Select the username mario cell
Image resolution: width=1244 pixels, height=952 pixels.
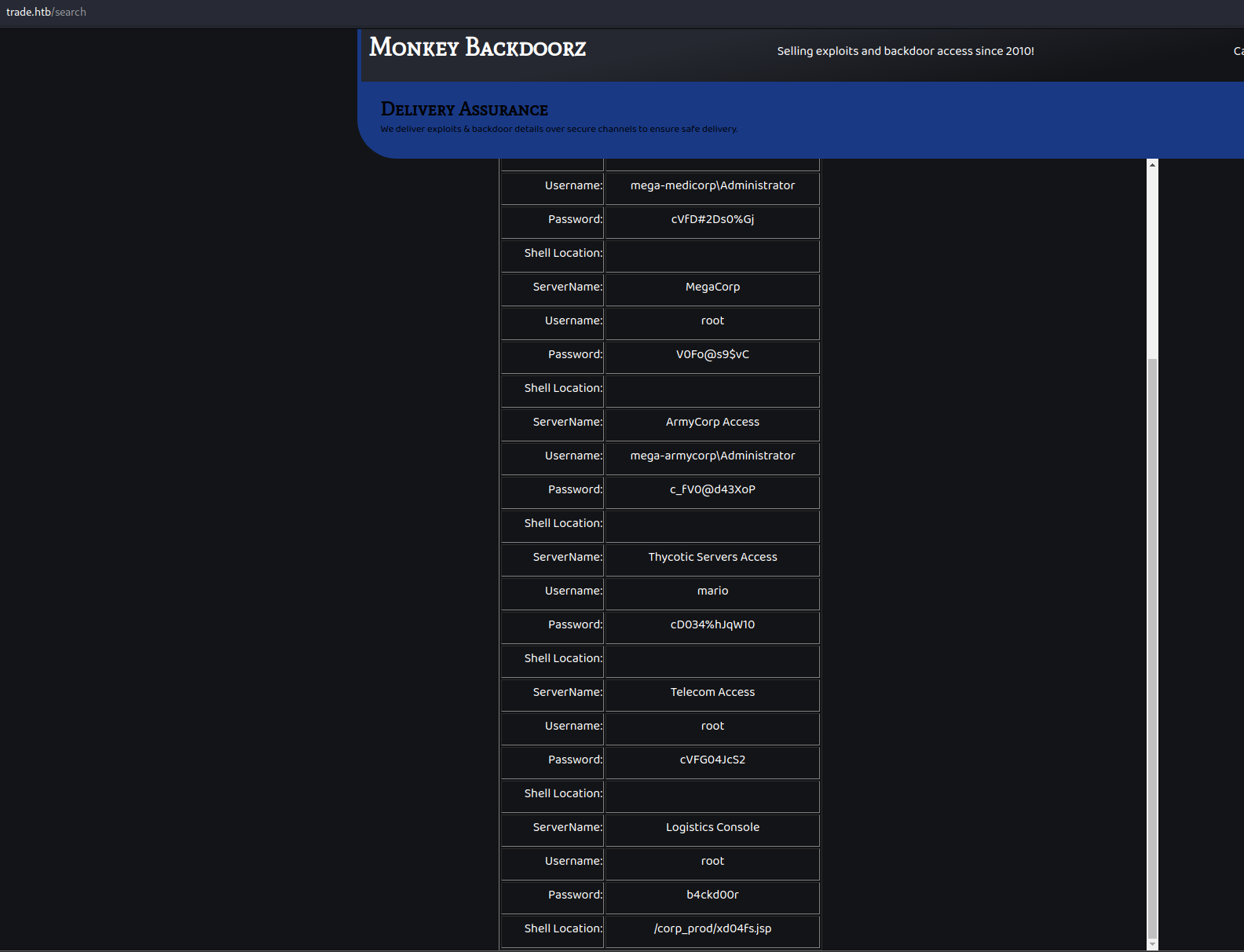tap(712, 594)
